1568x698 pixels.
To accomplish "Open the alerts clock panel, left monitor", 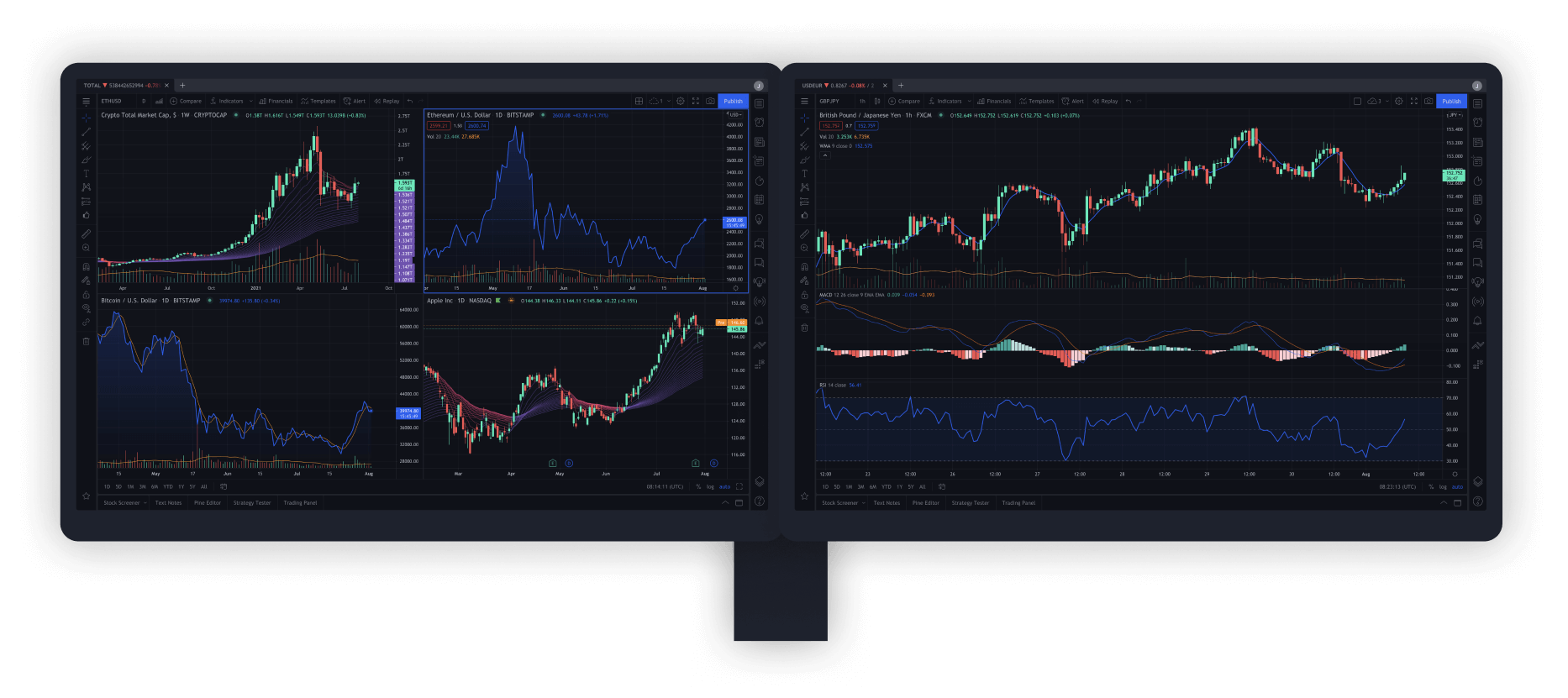I will pos(760,123).
